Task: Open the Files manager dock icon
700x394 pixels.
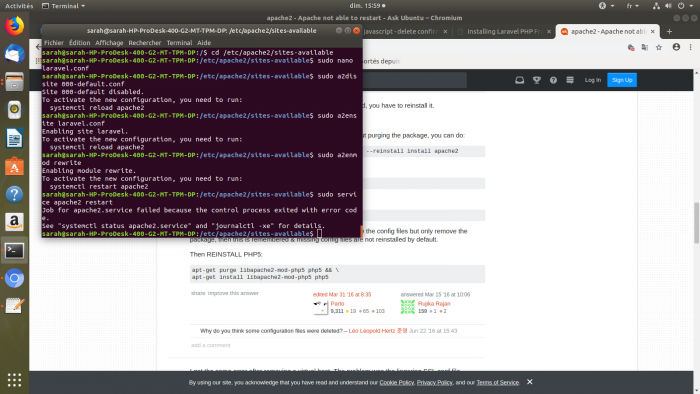Action: [14, 82]
